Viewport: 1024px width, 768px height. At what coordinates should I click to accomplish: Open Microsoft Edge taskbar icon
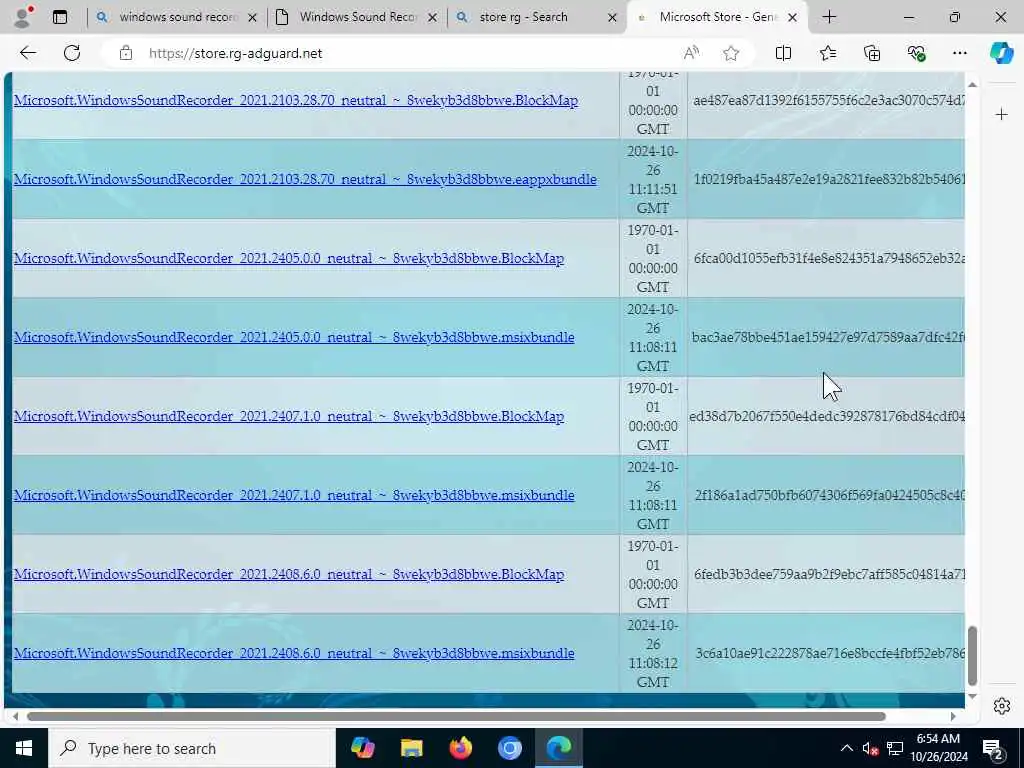[x=559, y=748]
